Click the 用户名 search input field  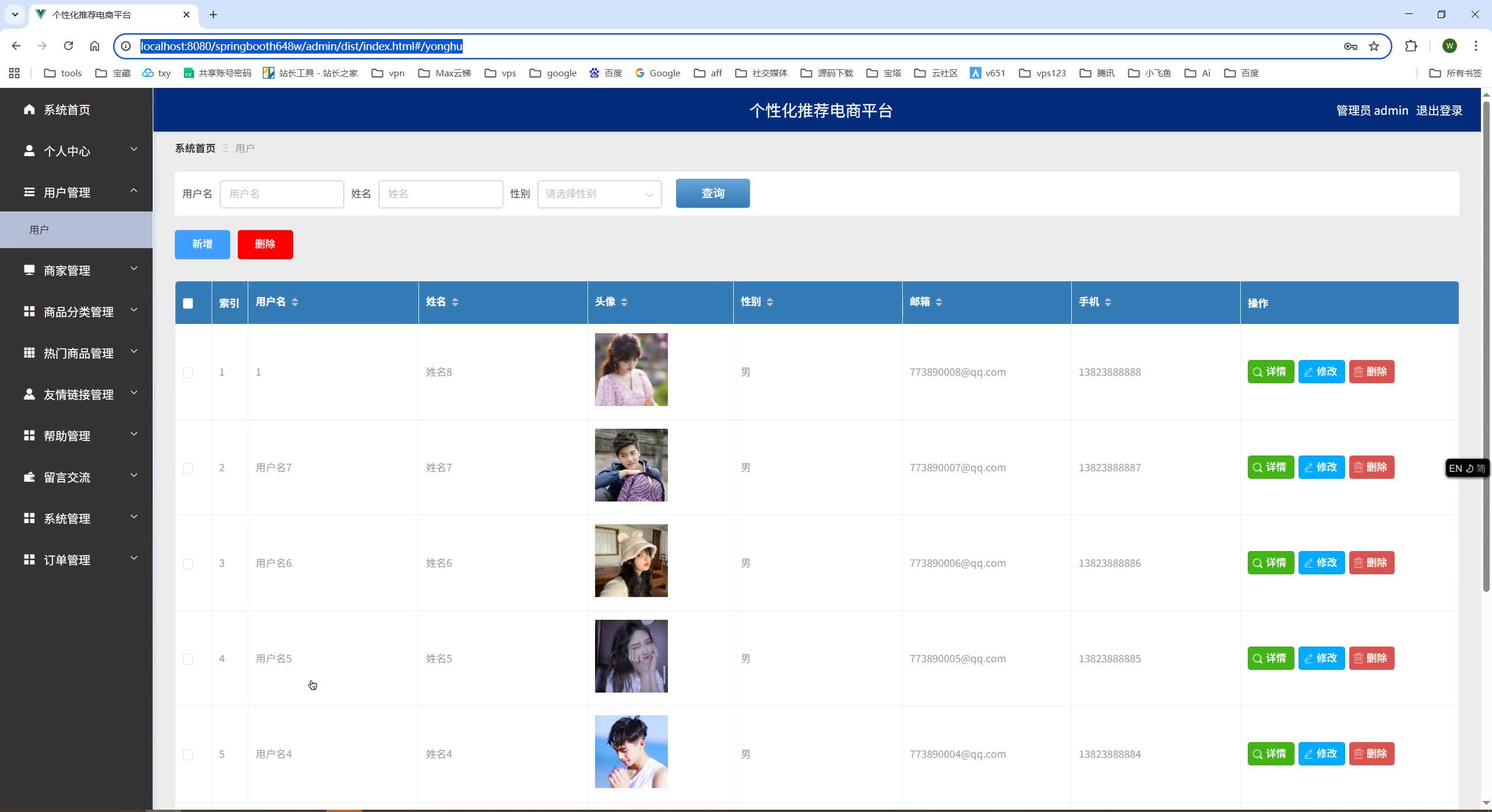coord(281,194)
